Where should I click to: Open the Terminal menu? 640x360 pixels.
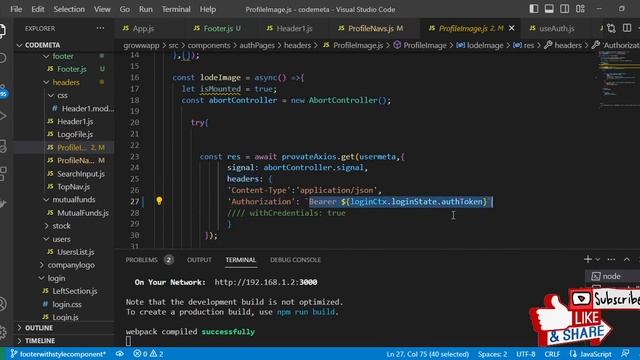tap(176, 9)
